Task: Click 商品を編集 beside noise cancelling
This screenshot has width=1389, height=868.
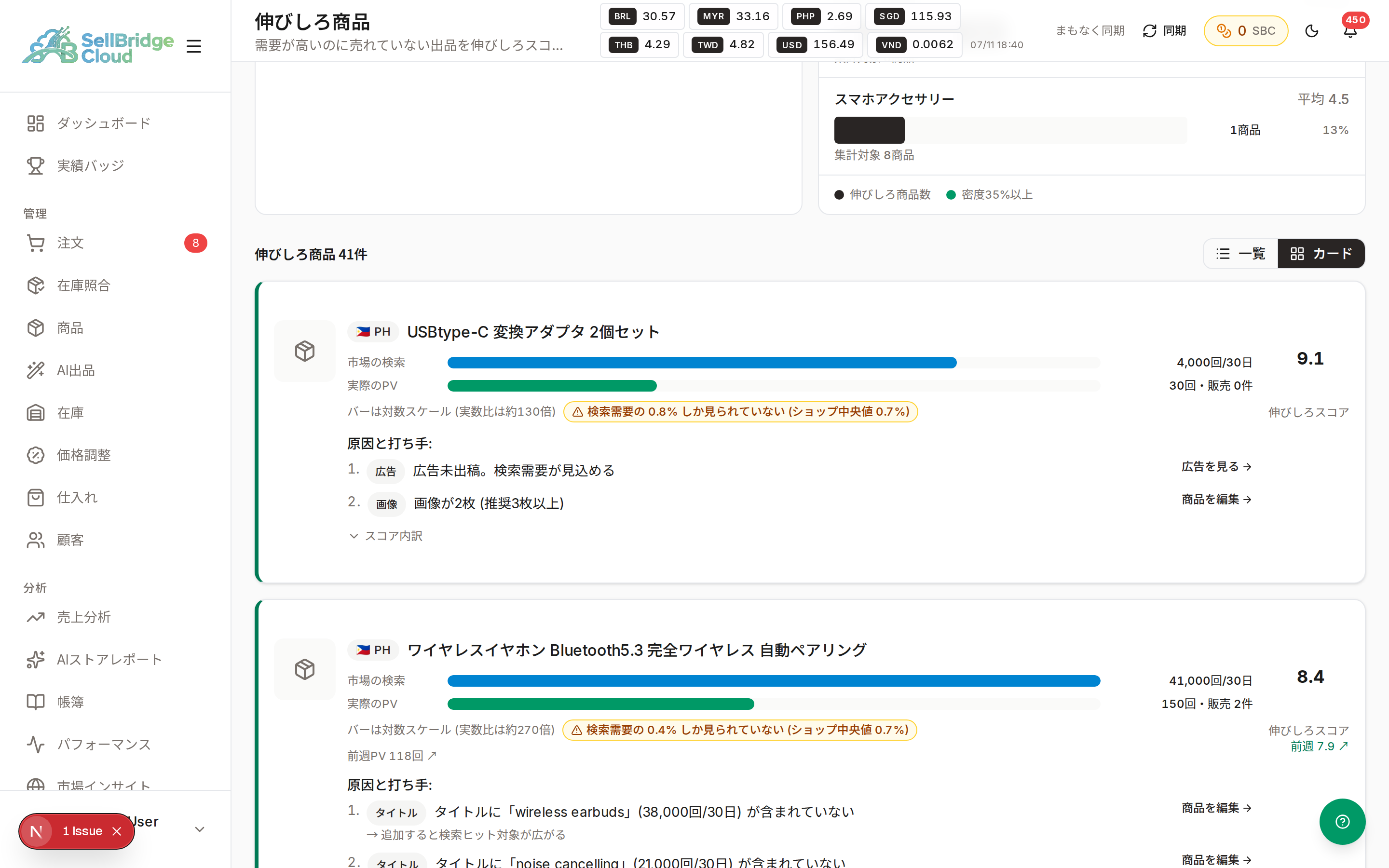Action: [1216, 859]
